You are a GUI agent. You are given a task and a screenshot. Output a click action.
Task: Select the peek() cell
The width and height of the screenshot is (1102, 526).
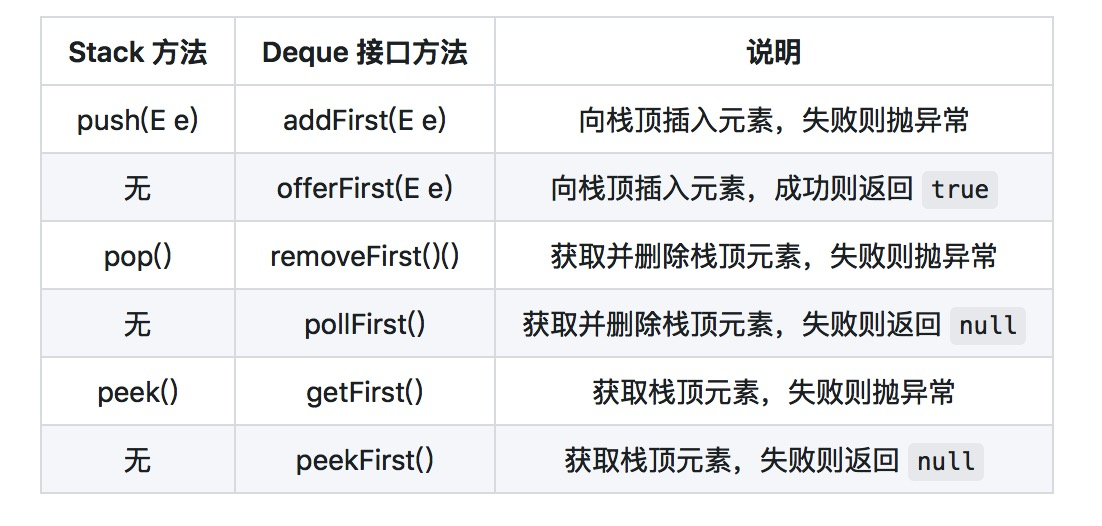[137, 391]
